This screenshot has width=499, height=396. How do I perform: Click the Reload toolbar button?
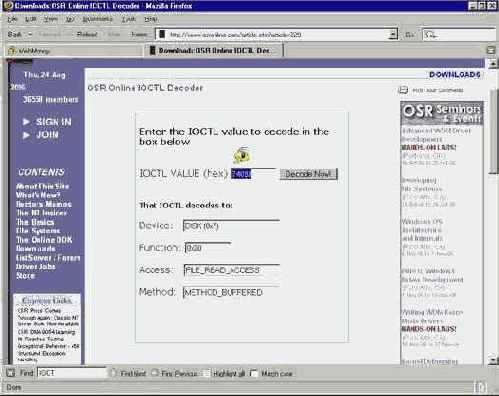click(87, 34)
